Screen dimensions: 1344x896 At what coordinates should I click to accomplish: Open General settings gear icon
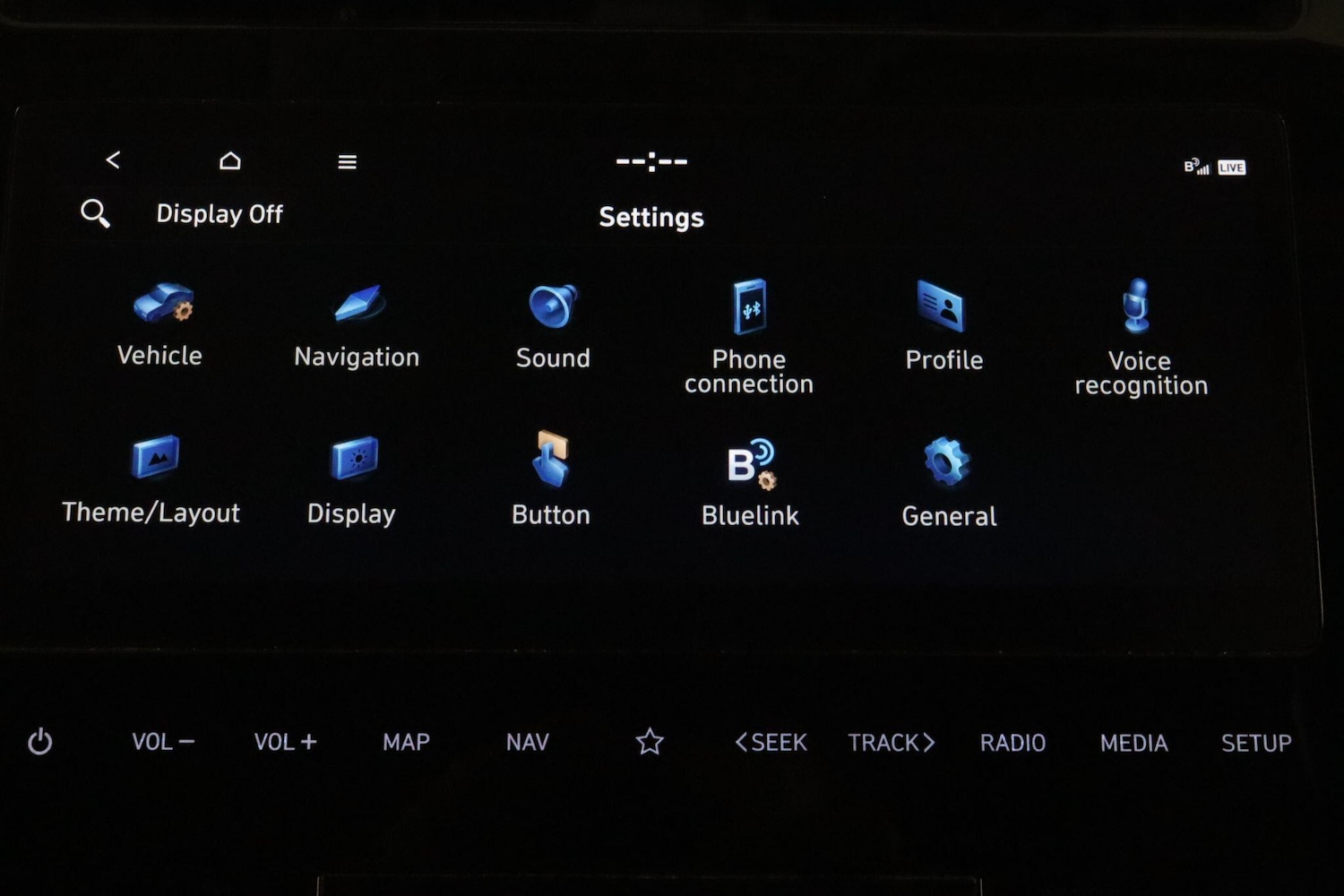click(947, 462)
